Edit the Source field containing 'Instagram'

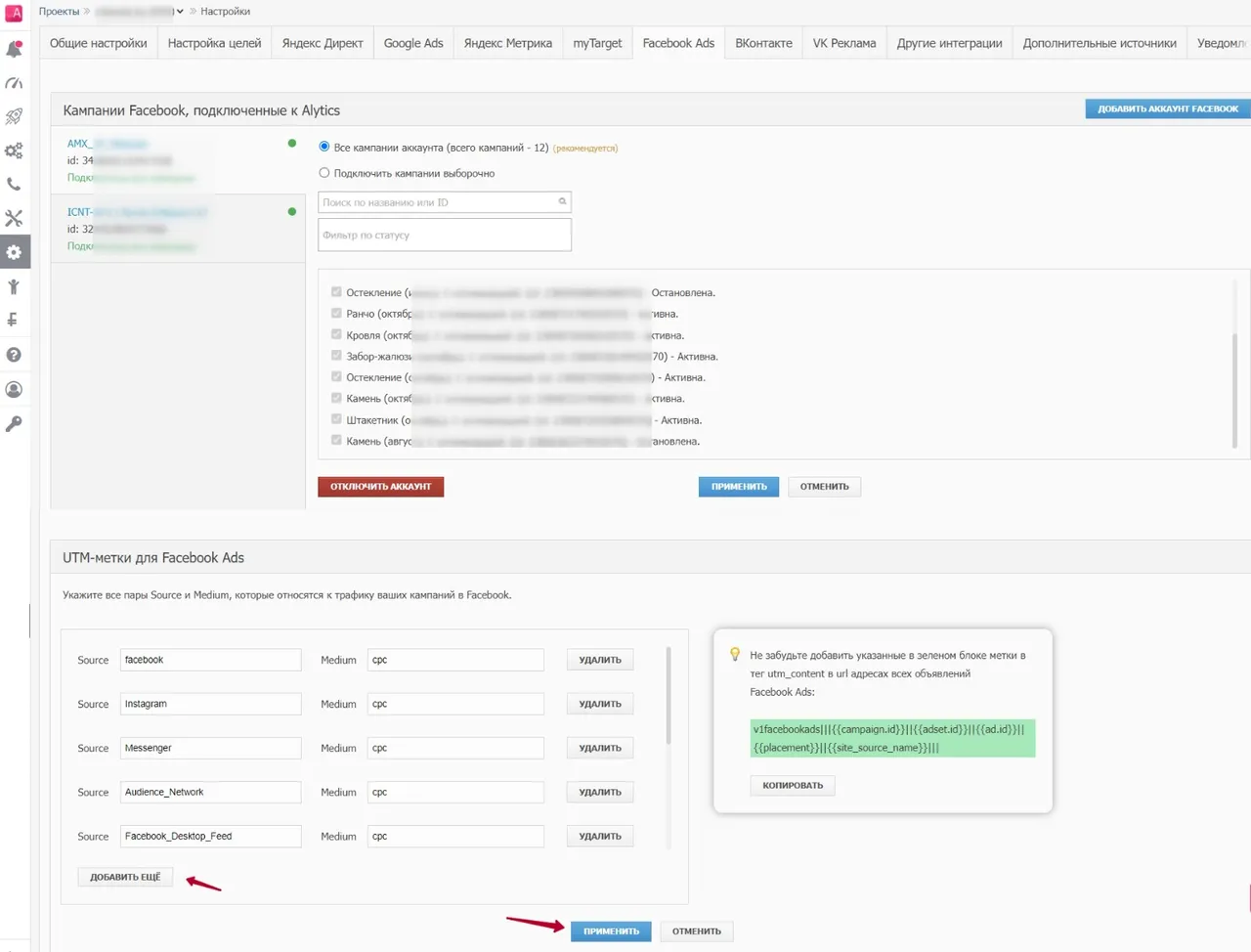[211, 704]
